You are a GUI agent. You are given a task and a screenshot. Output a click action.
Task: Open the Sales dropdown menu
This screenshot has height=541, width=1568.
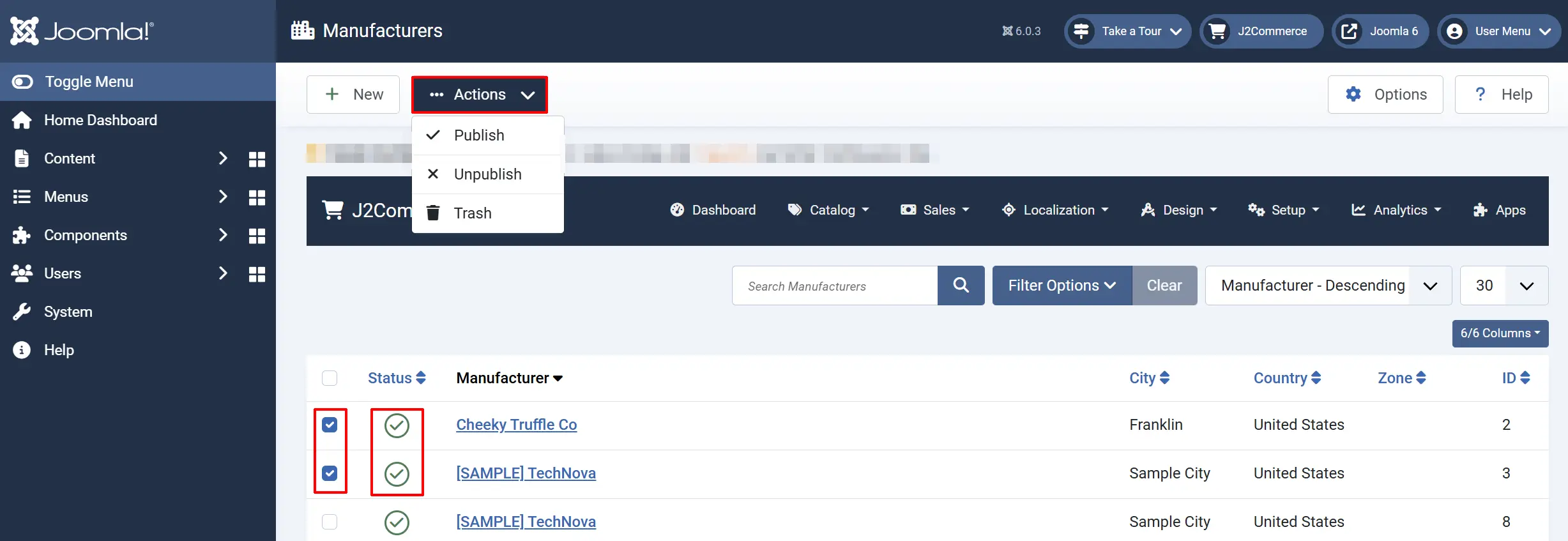(x=935, y=210)
